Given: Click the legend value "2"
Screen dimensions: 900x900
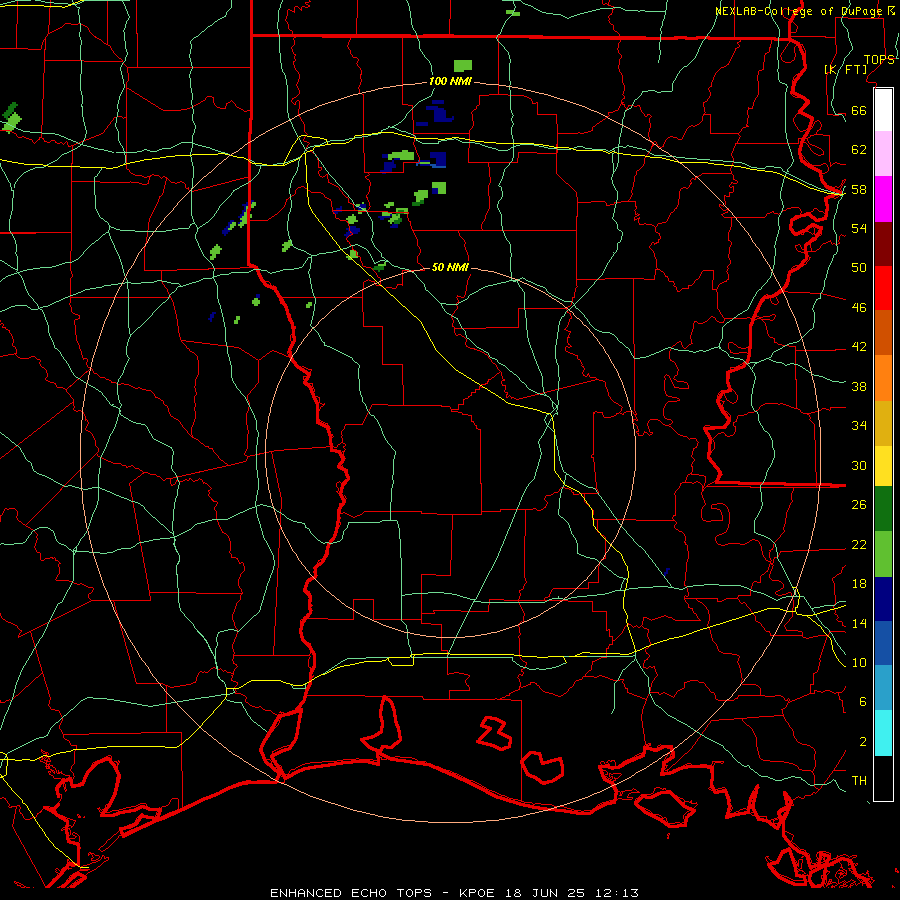Looking at the screenshot, I should coord(862,741).
